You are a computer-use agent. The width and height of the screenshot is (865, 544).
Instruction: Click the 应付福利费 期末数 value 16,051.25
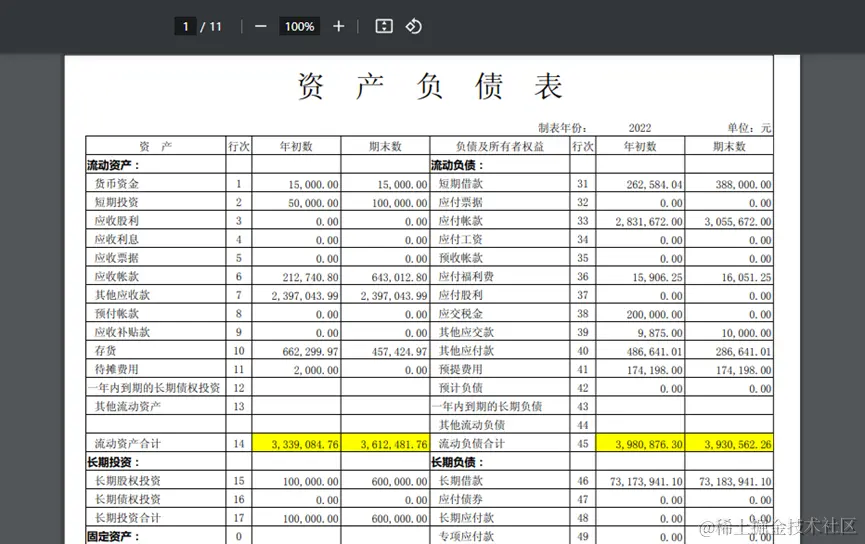746,277
